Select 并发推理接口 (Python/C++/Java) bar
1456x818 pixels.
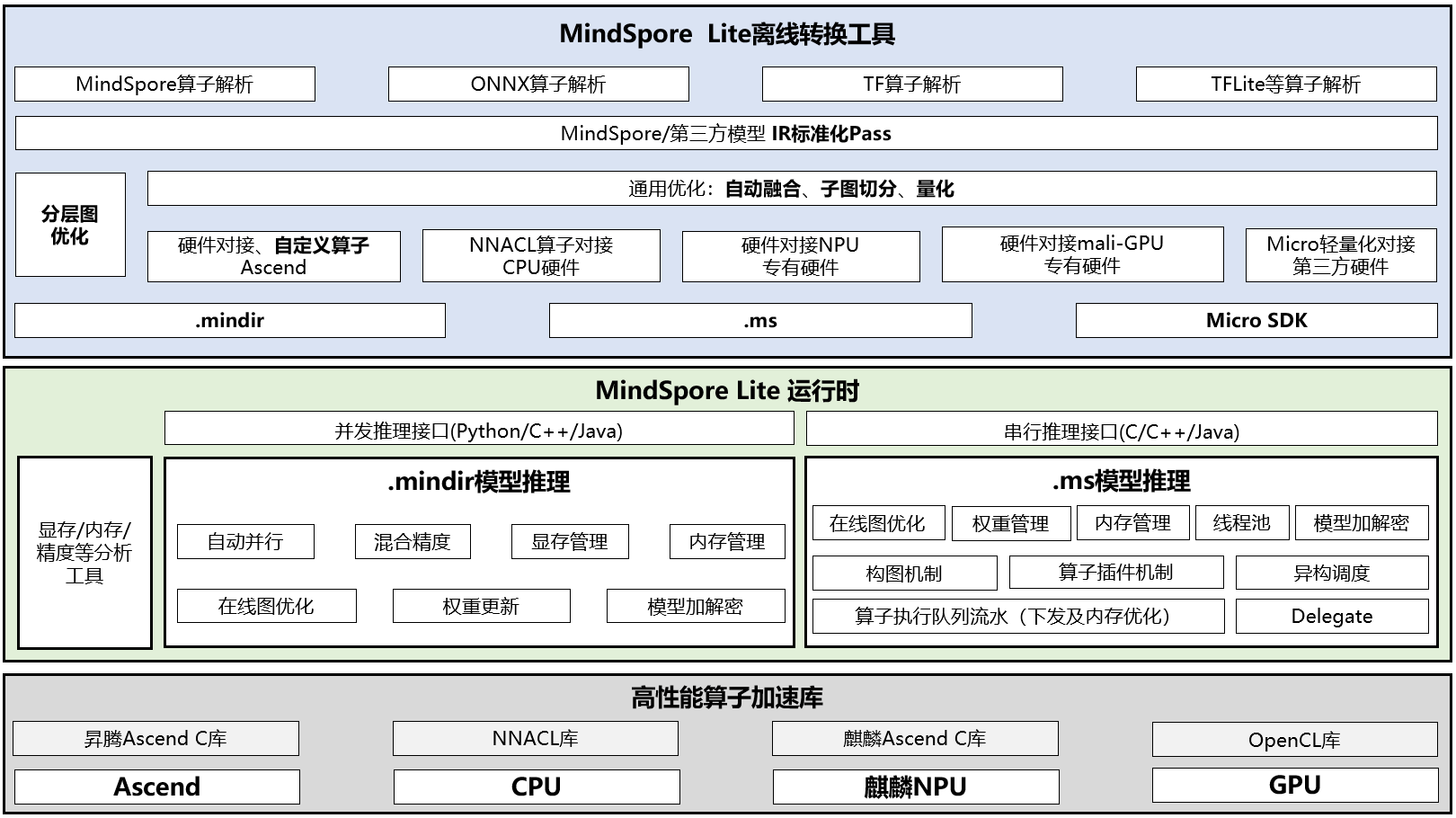click(x=479, y=430)
